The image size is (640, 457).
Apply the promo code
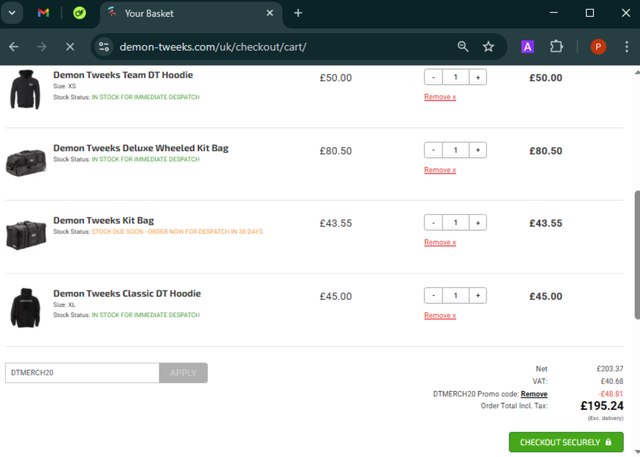(x=183, y=373)
